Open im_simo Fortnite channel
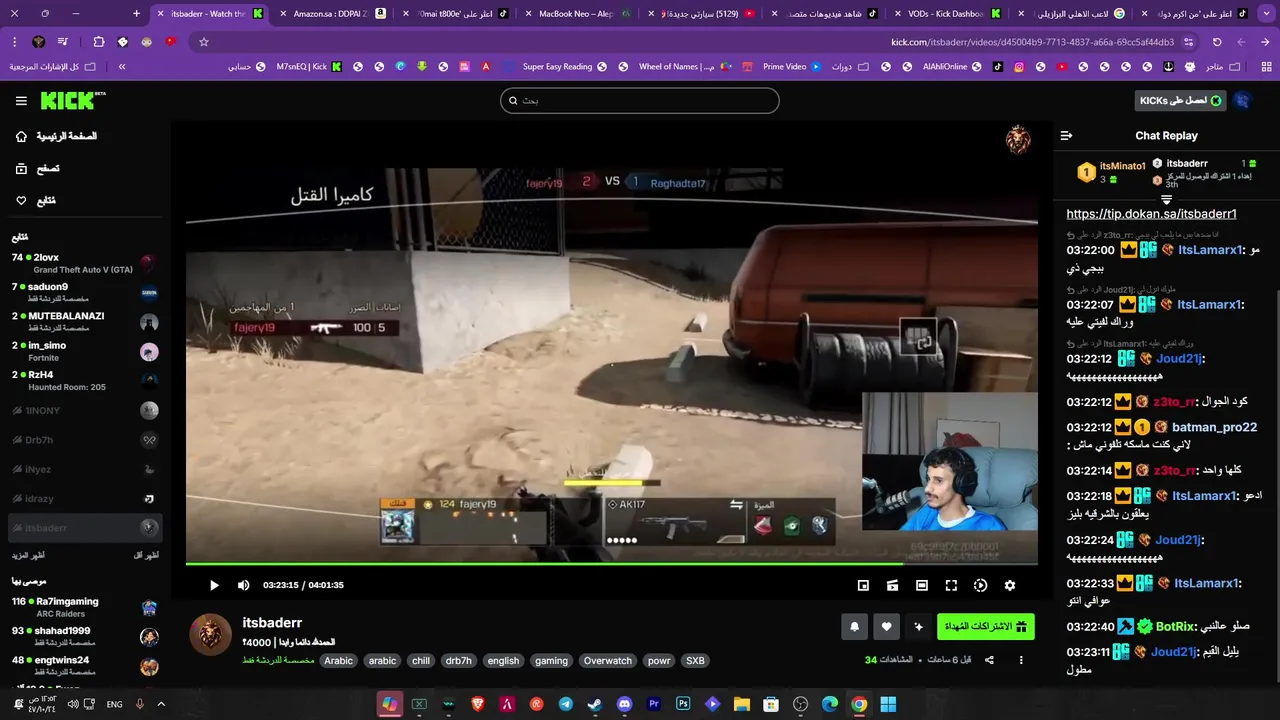This screenshot has height=720, width=1280. [85, 351]
